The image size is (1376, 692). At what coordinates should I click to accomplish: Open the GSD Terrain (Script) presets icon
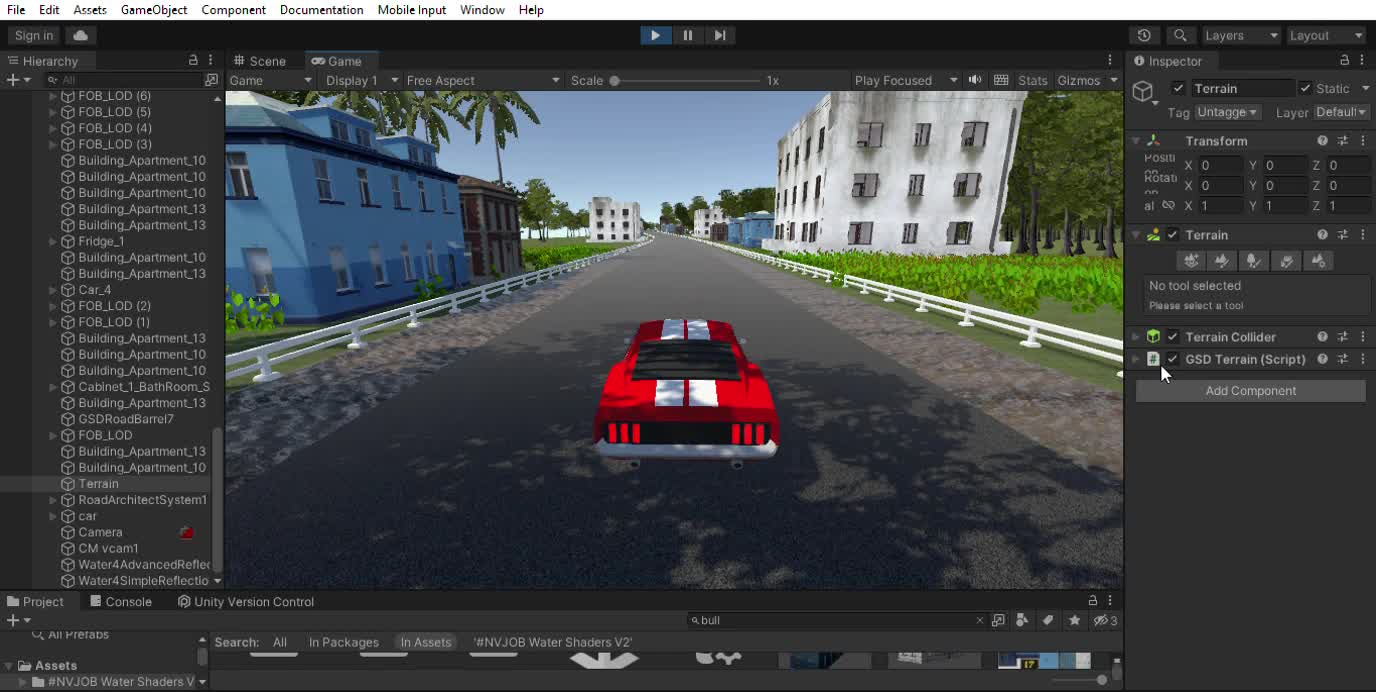pos(1343,359)
